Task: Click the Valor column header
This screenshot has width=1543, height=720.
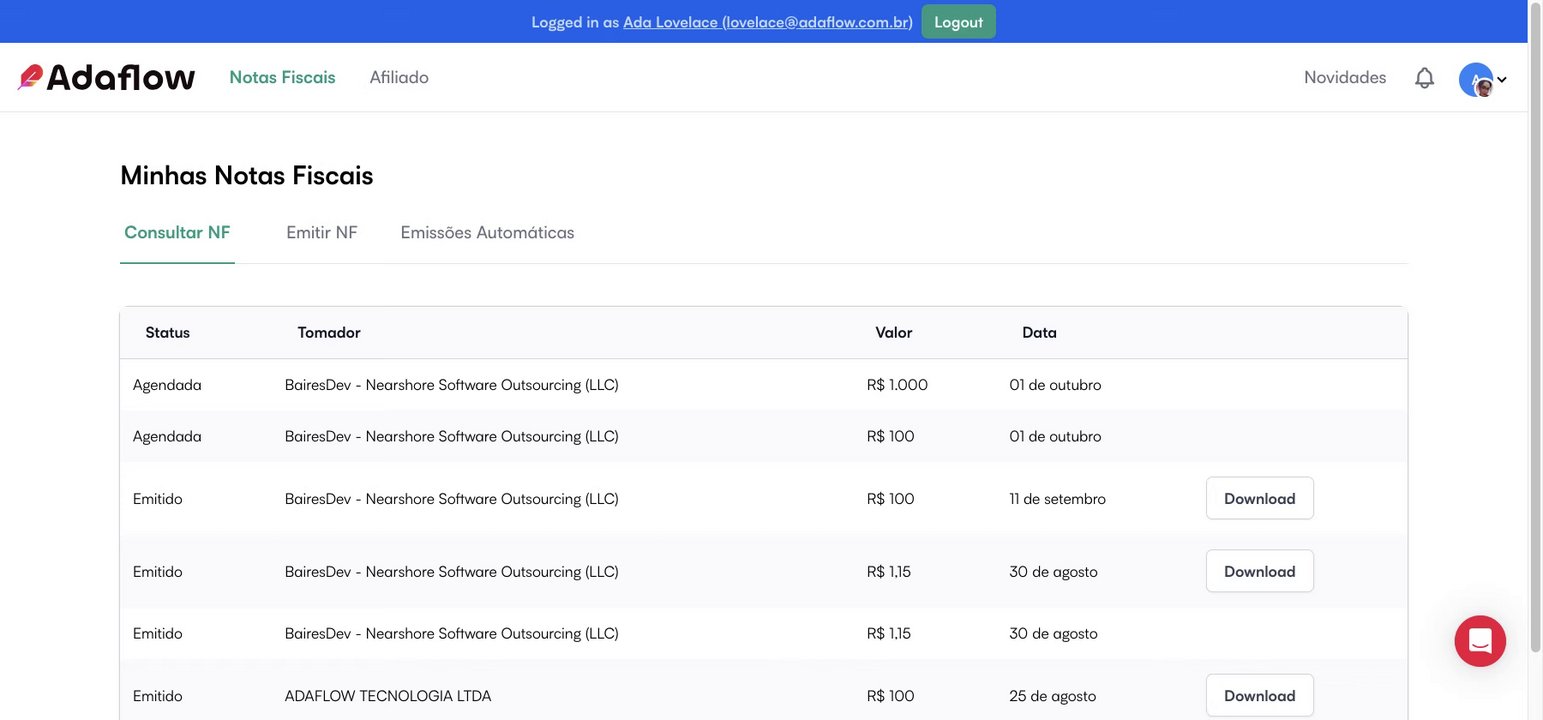Action: pos(893,333)
